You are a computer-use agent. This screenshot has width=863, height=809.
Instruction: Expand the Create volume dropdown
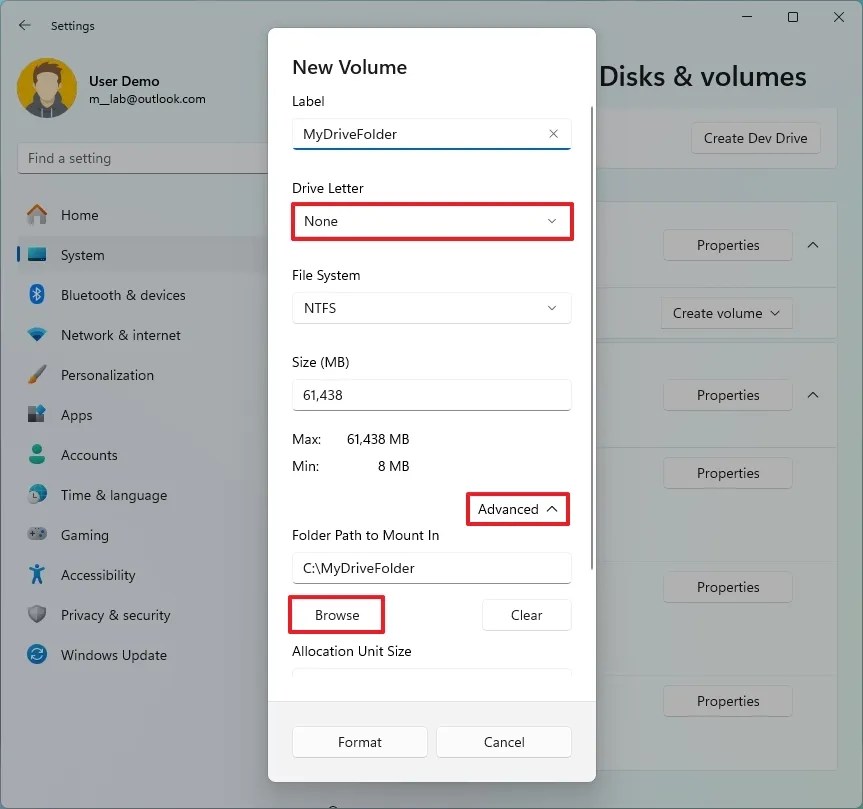[727, 313]
